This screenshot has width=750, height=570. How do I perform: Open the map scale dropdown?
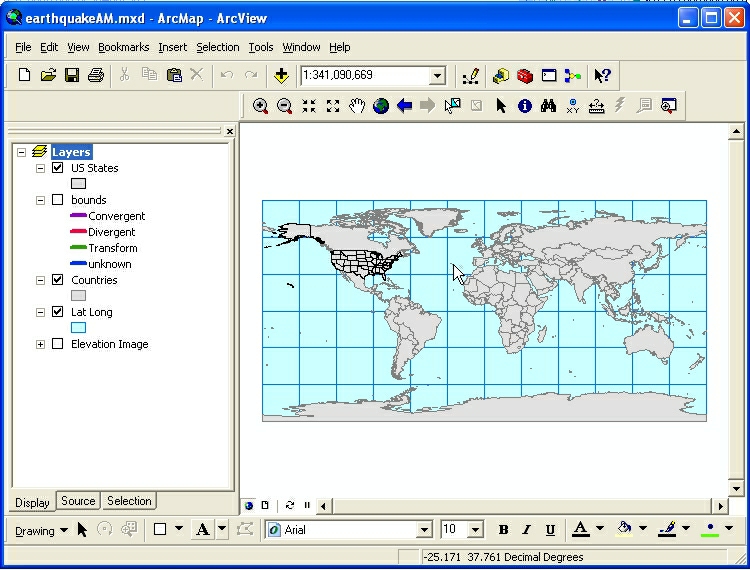pos(437,76)
